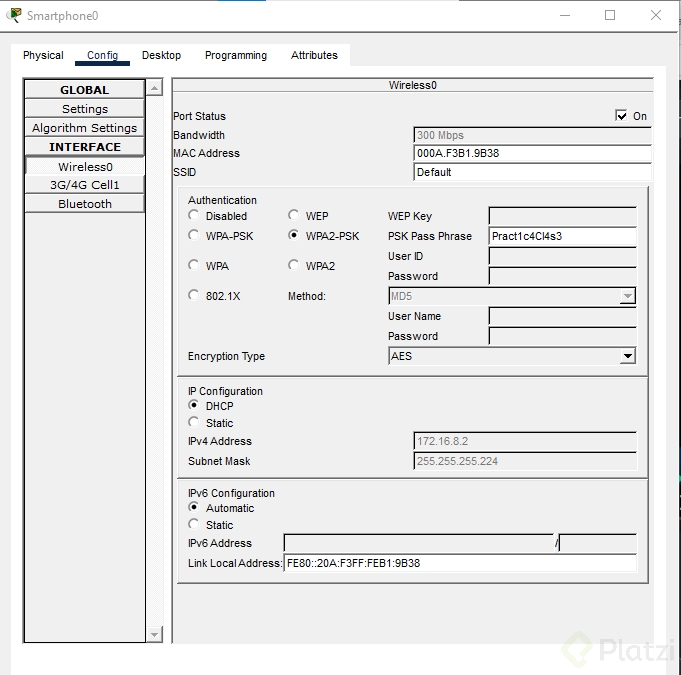This screenshot has height=675, width=681.
Task: Set IPv6 Configuration to Automatic
Action: (194, 507)
